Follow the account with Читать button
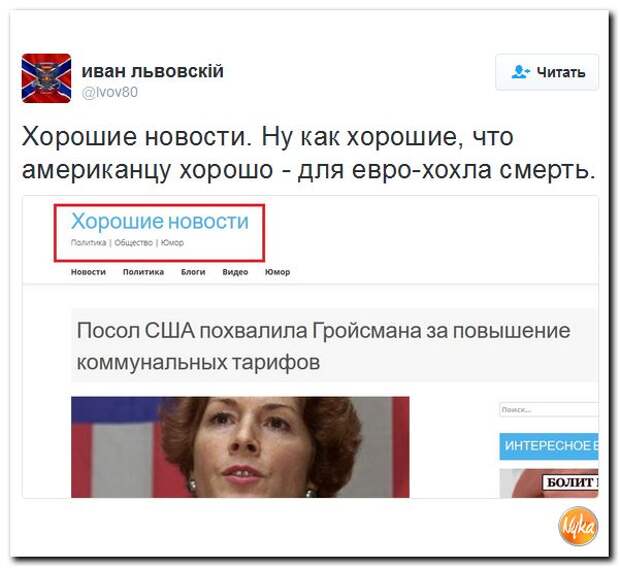620x568 pixels. 547,72
